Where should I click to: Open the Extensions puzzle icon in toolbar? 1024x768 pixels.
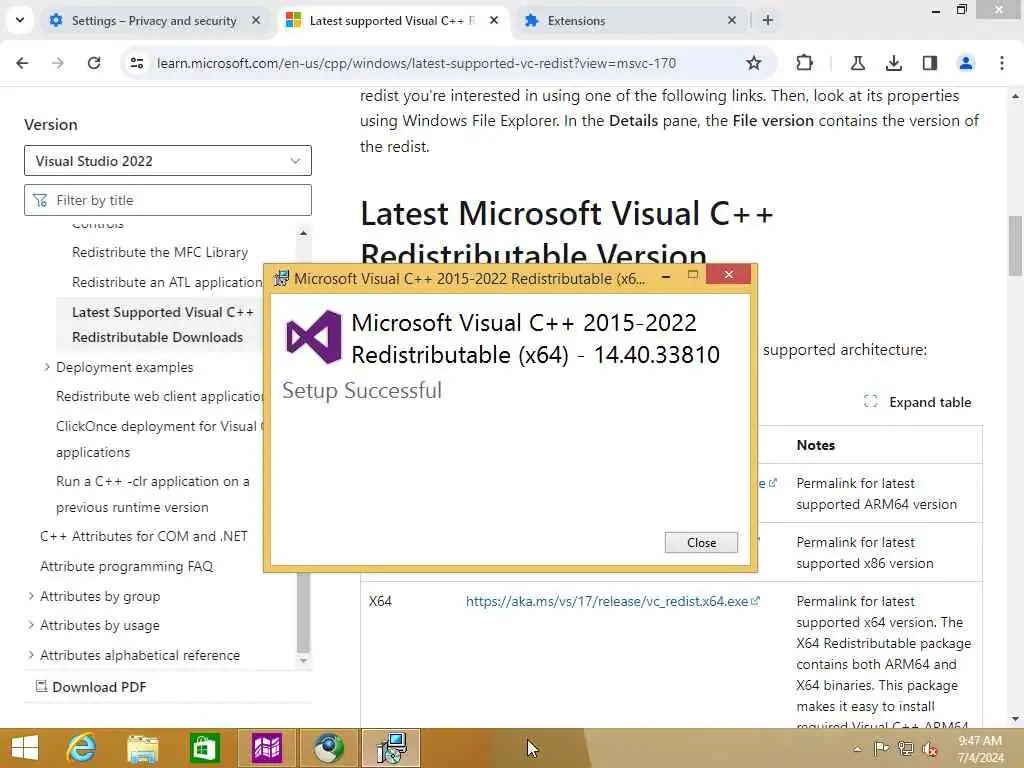[x=805, y=63]
